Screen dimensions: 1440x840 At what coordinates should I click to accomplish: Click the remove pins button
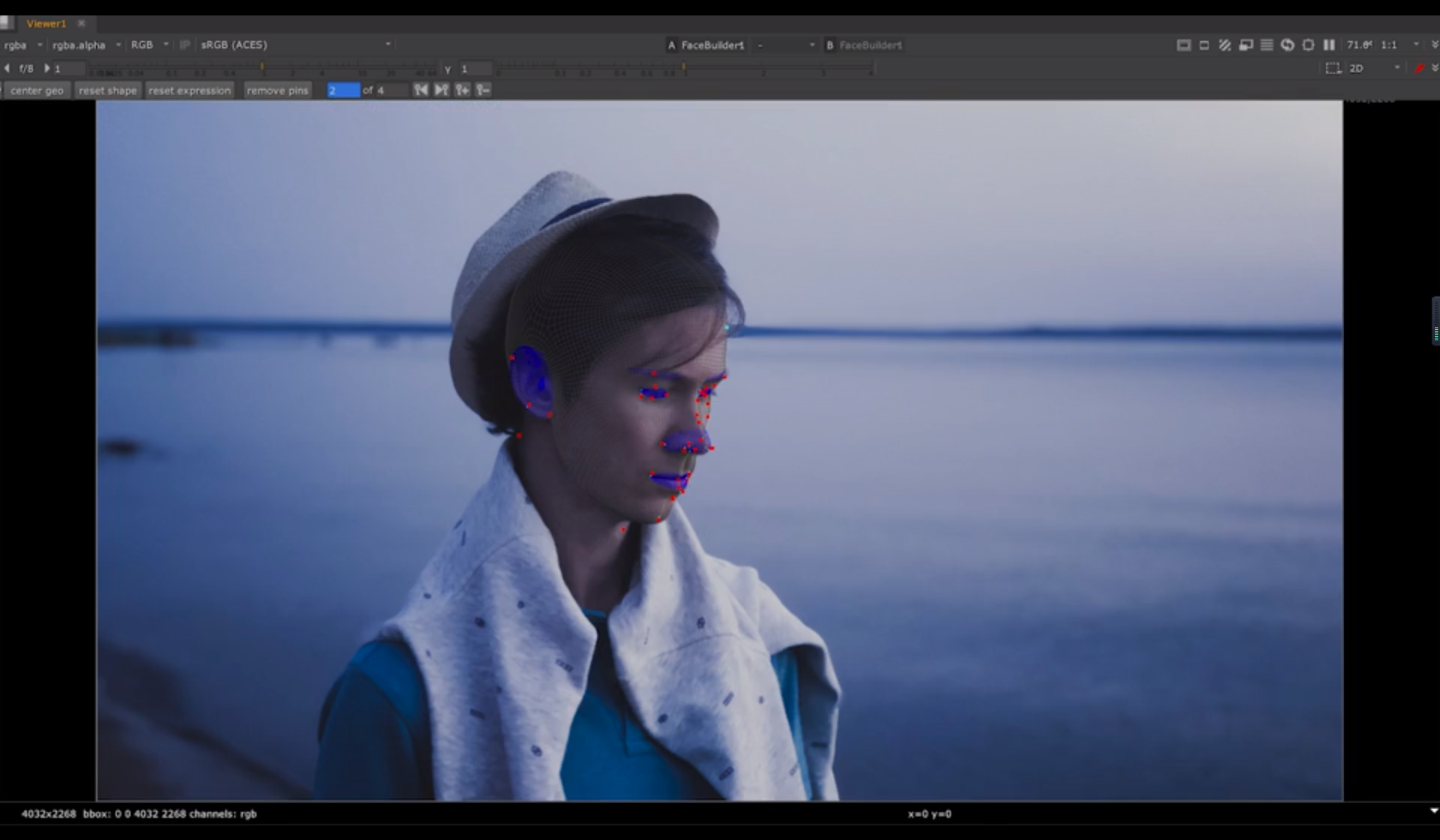point(277,90)
